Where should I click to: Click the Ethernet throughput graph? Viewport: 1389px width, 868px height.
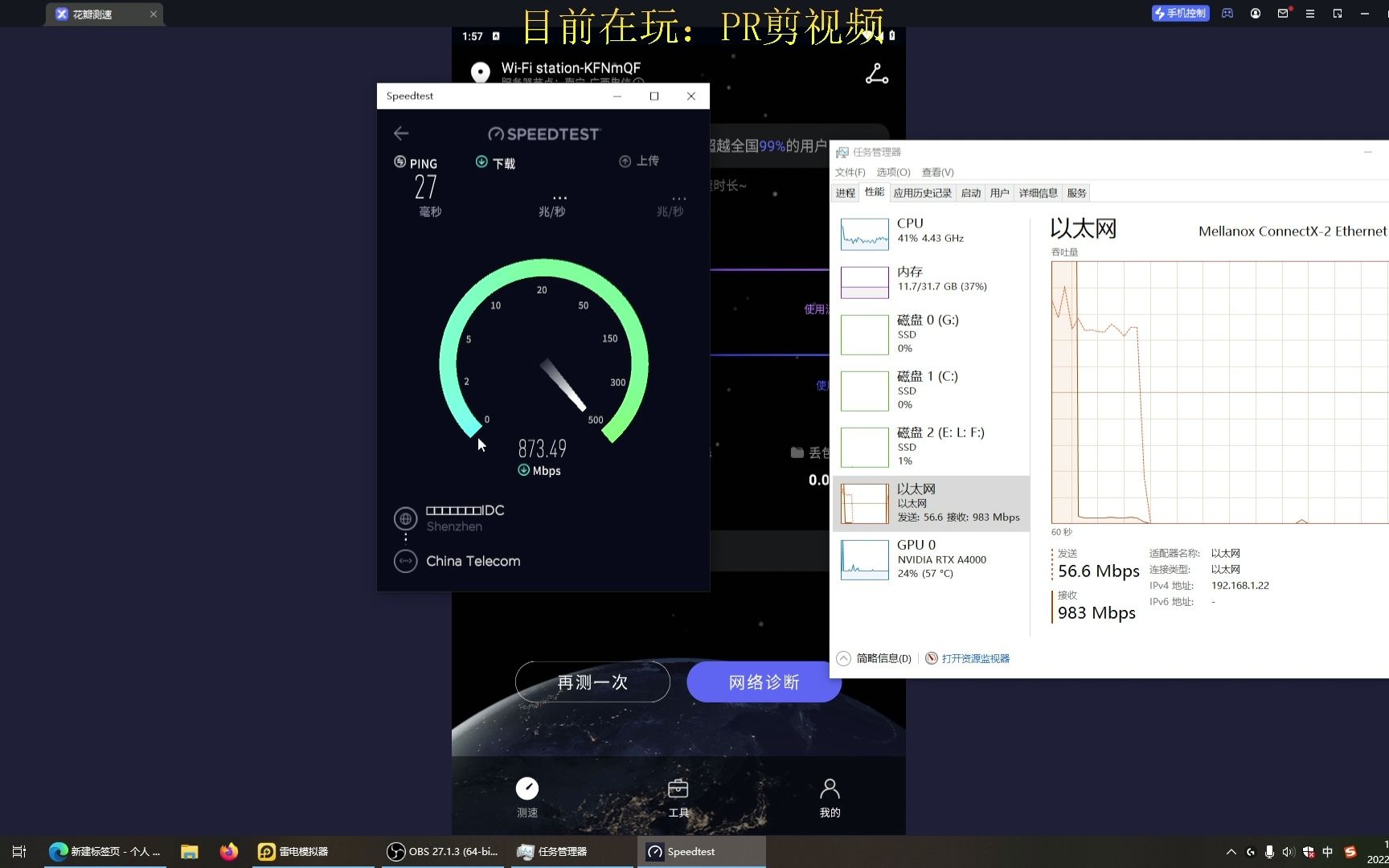[x=1219, y=392]
